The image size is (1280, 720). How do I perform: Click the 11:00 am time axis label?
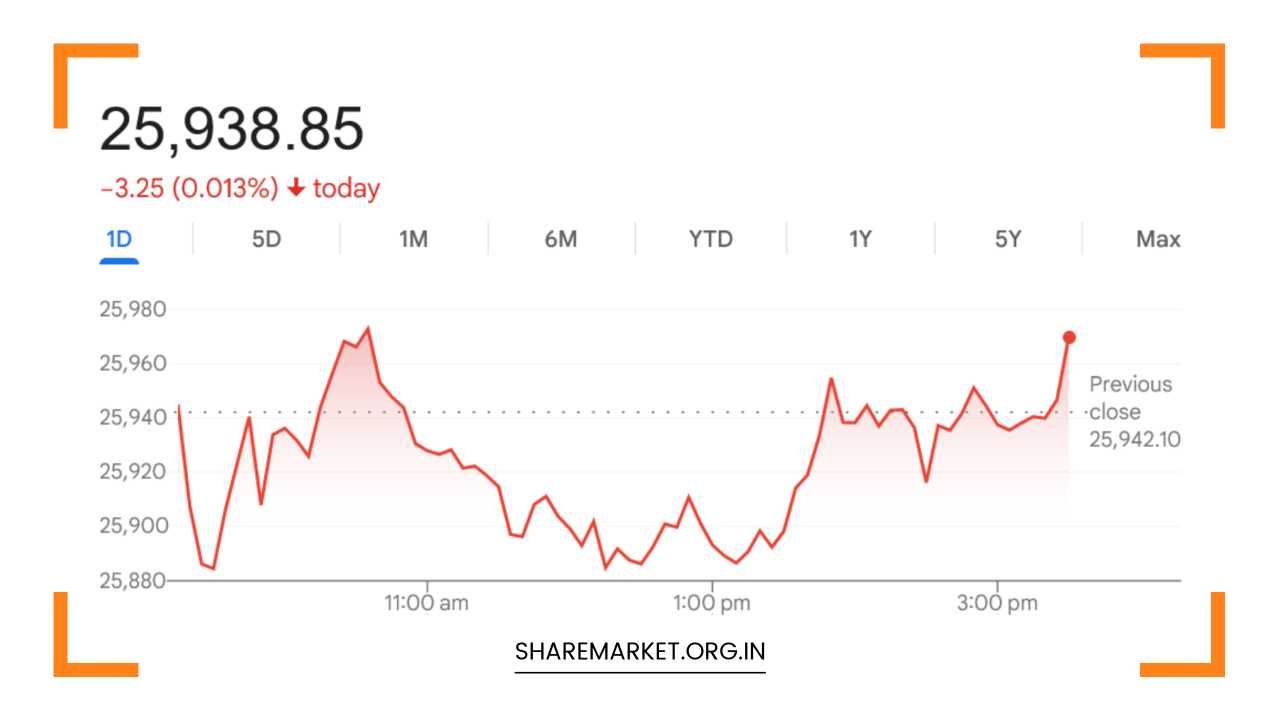click(x=427, y=603)
